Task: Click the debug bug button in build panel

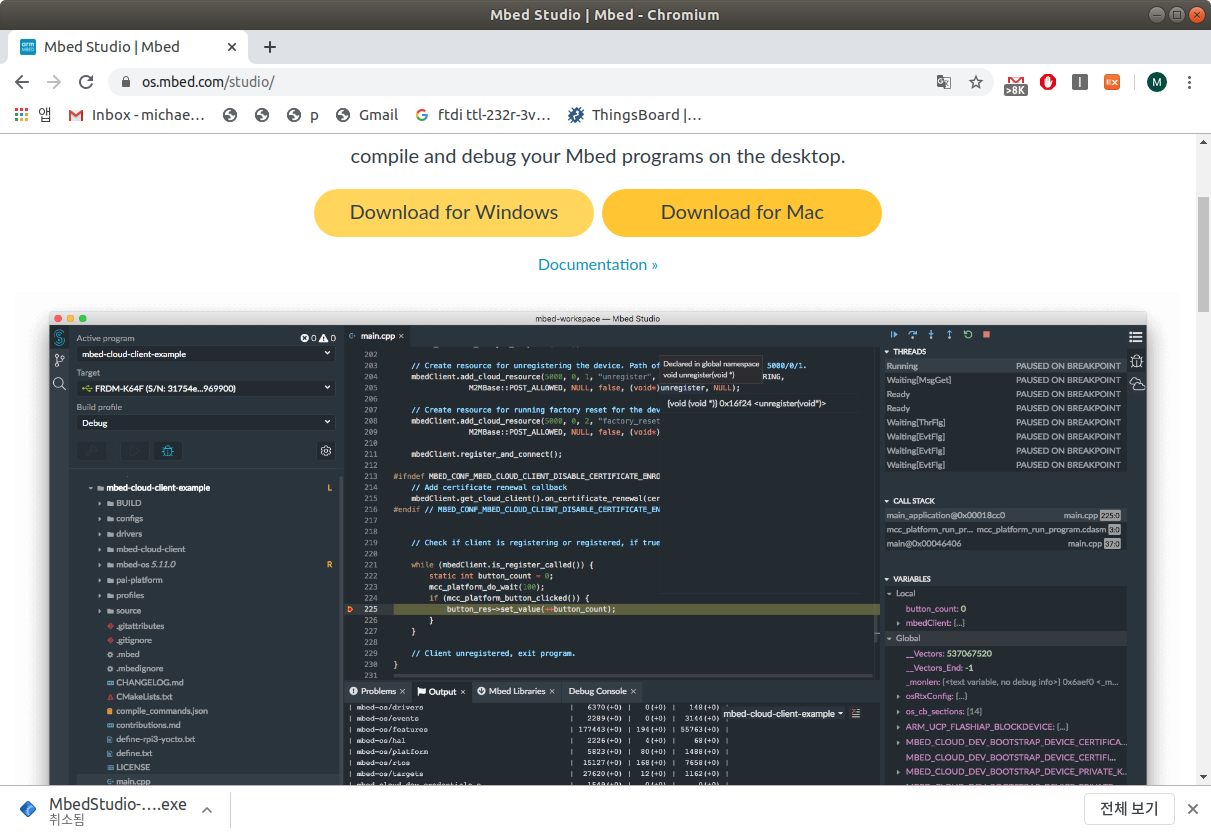Action: tap(167, 451)
